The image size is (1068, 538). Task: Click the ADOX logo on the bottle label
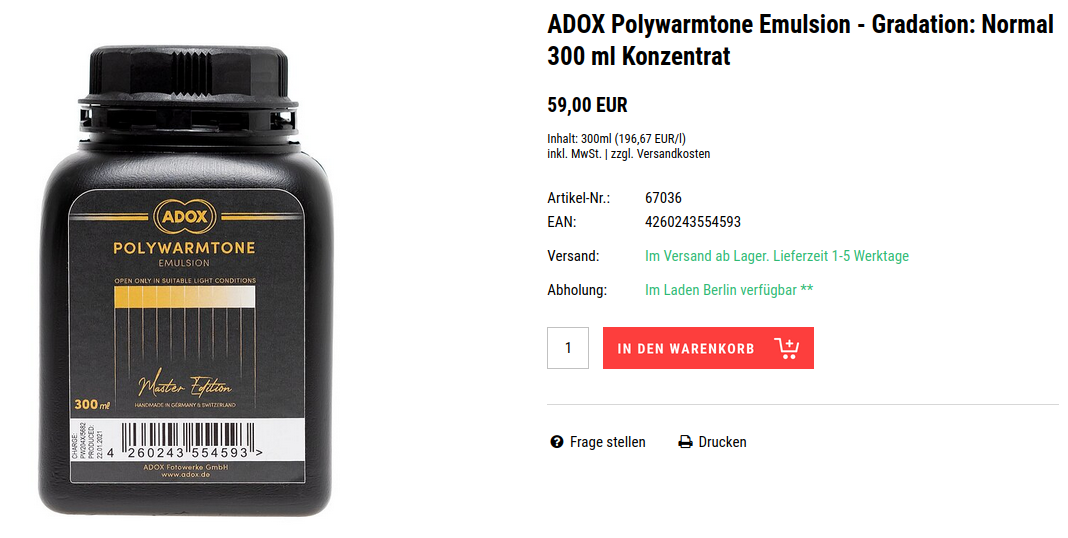pyautogui.click(x=185, y=217)
